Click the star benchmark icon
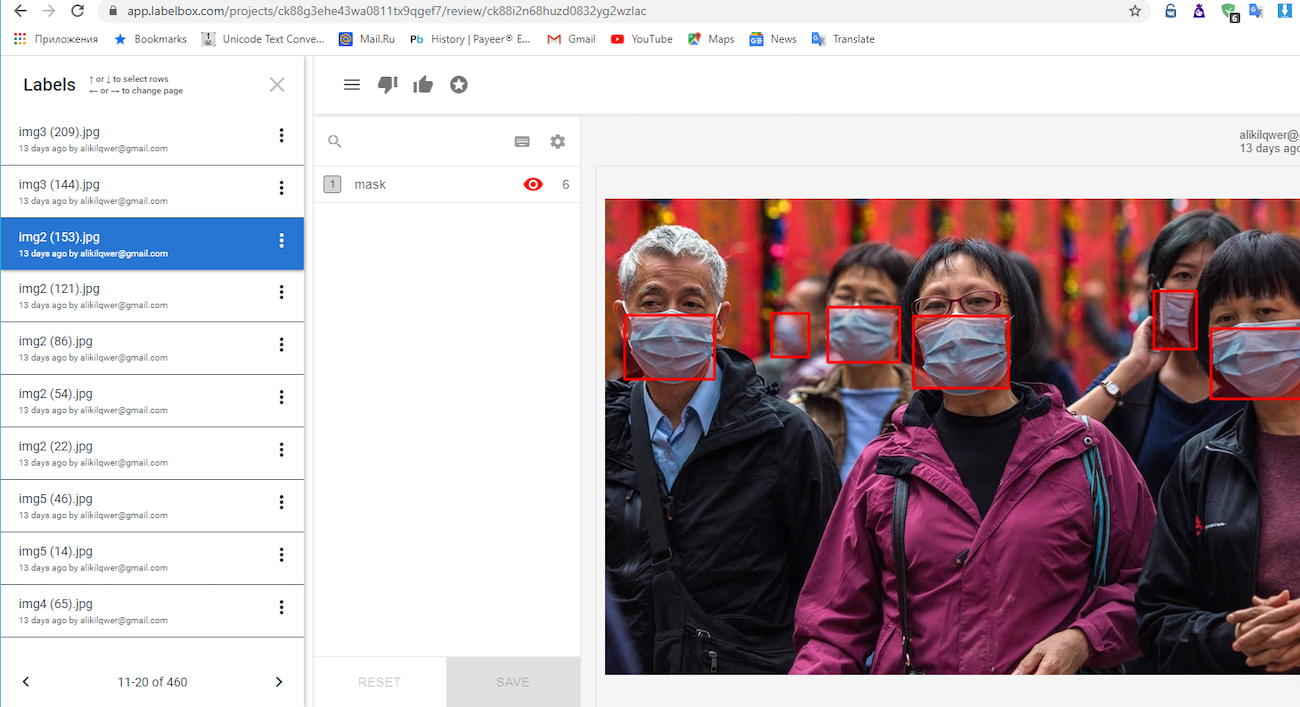 click(x=459, y=85)
